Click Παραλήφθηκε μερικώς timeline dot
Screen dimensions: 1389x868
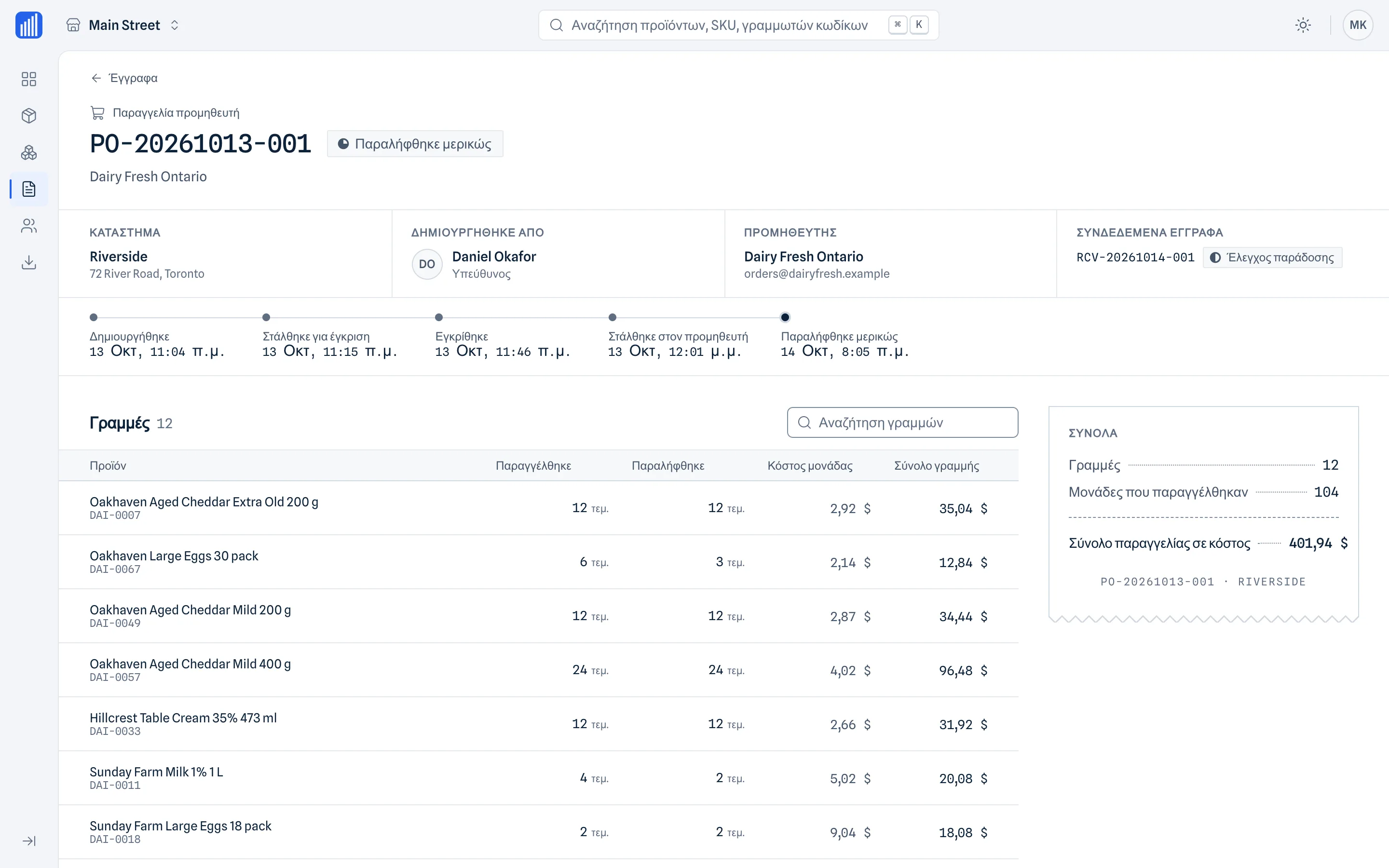tap(785, 317)
